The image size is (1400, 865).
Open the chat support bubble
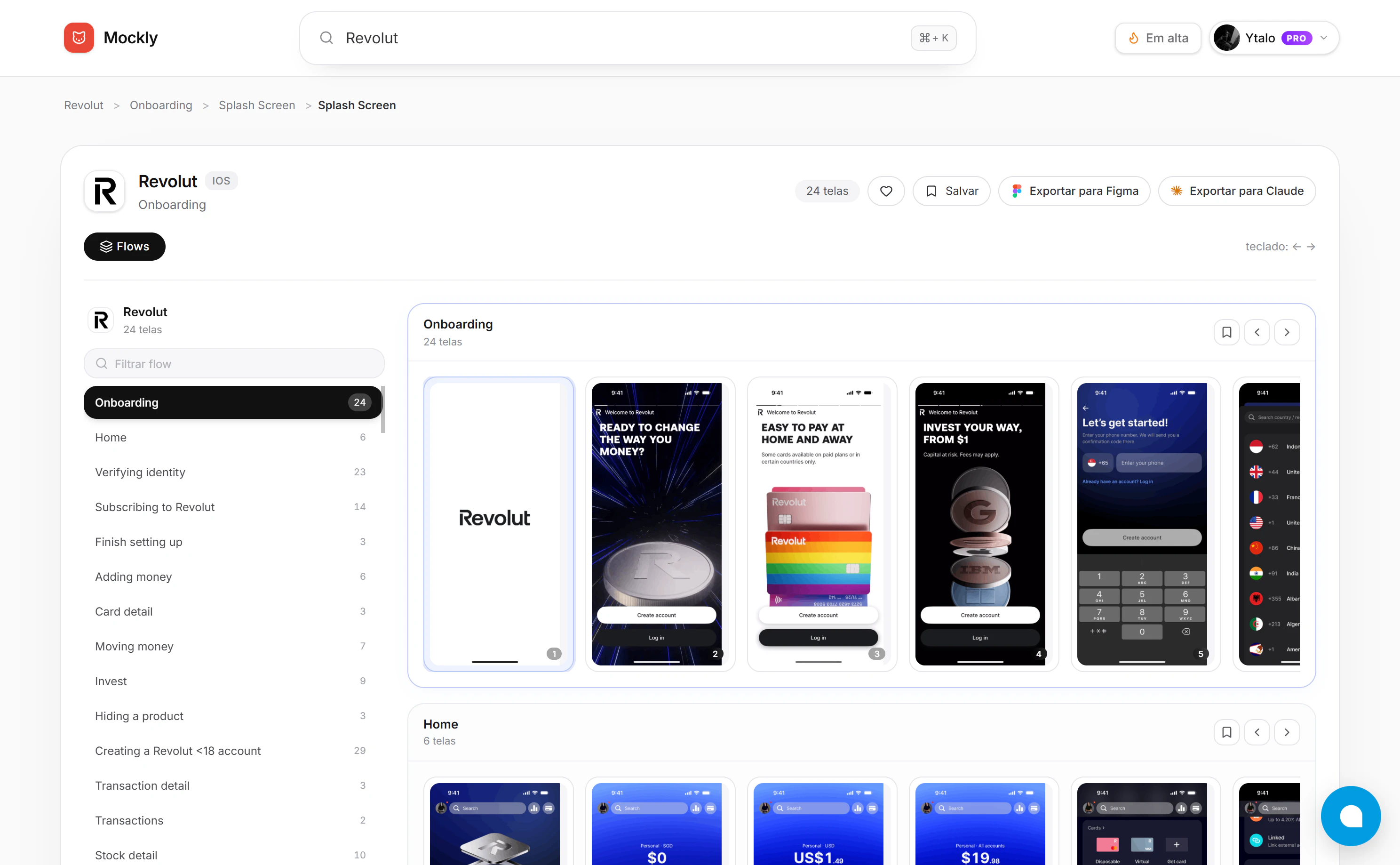click(1350, 815)
